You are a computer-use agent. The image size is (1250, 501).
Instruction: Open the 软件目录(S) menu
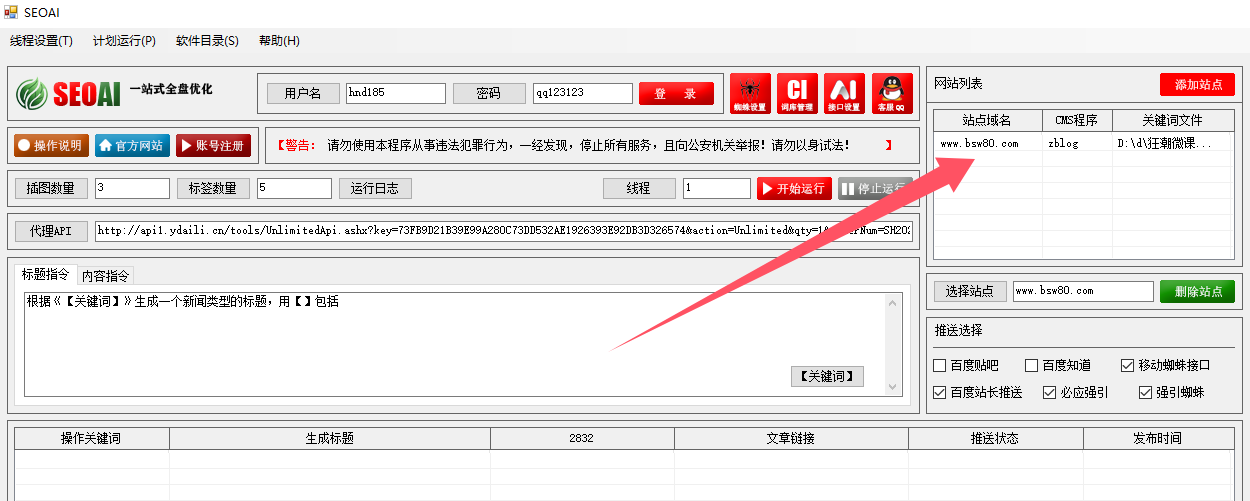click(x=207, y=41)
